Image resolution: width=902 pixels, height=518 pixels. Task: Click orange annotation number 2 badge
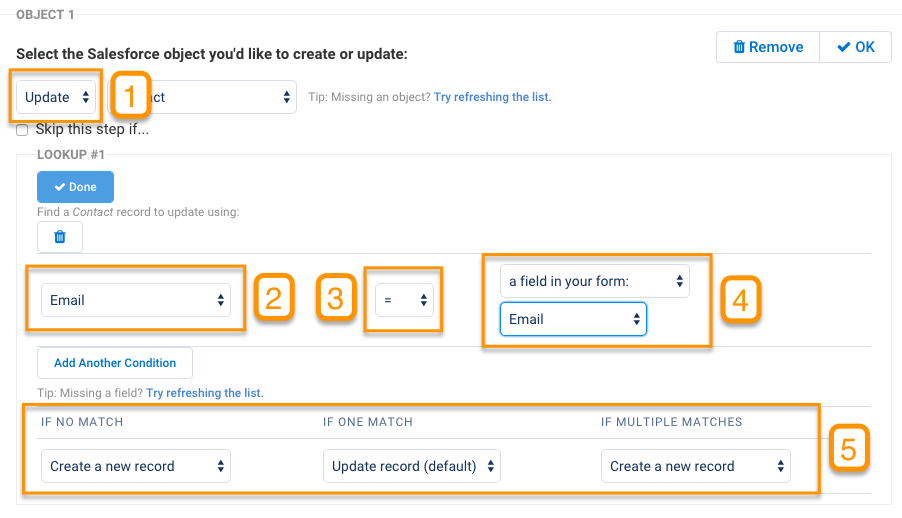(272, 298)
